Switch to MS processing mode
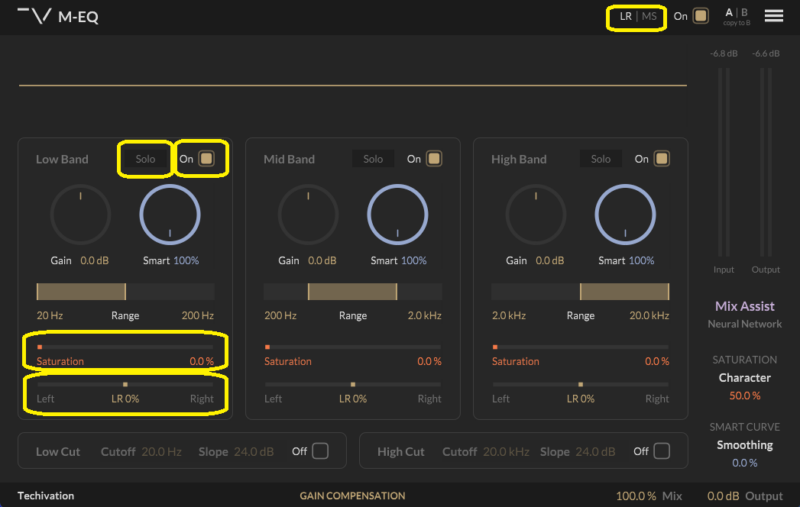Image resolution: width=800 pixels, height=507 pixels. click(x=650, y=16)
